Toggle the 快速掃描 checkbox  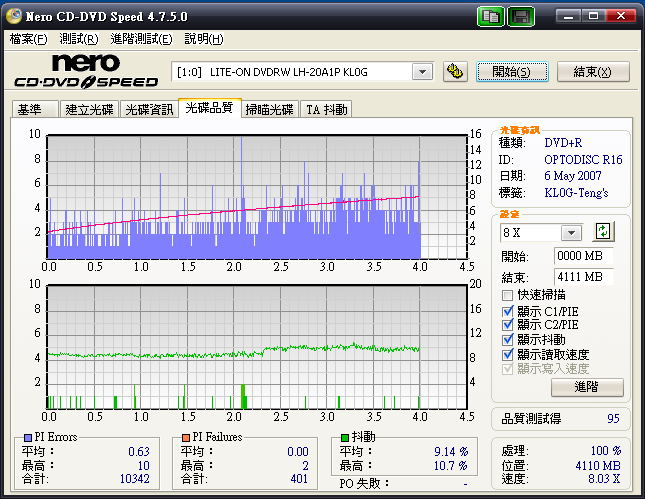[508, 295]
